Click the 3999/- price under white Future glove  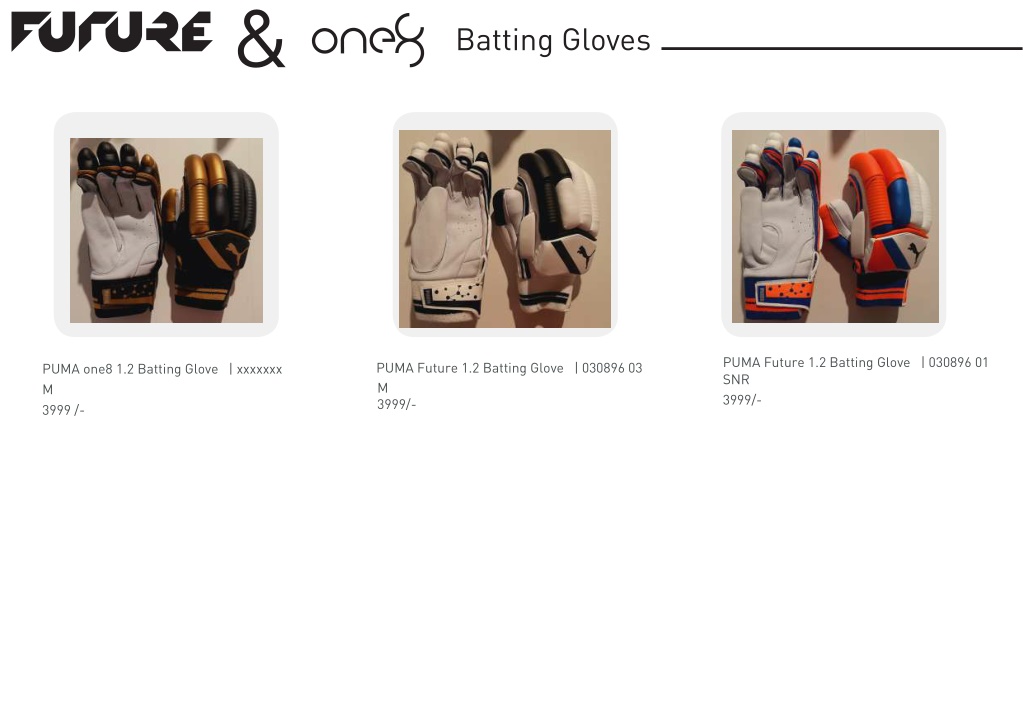[397, 404]
